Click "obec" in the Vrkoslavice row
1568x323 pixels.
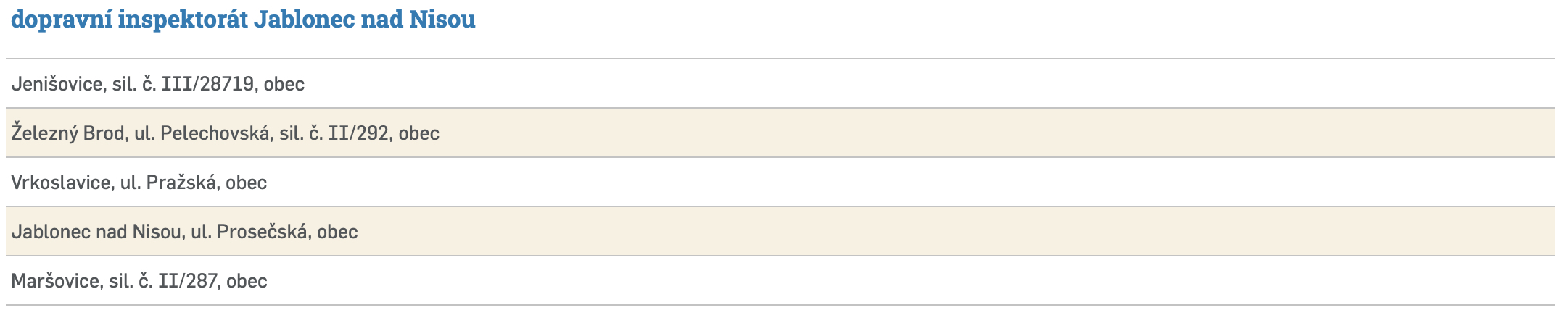coord(247,183)
